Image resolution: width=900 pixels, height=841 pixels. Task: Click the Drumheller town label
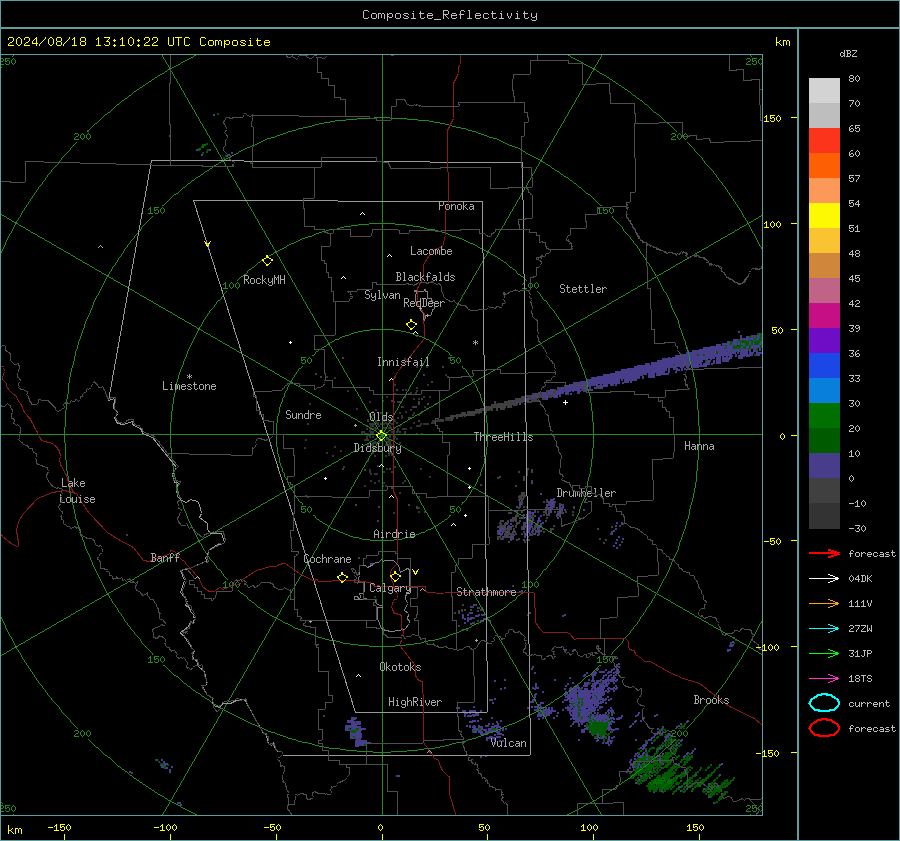pyautogui.click(x=586, y=493)
